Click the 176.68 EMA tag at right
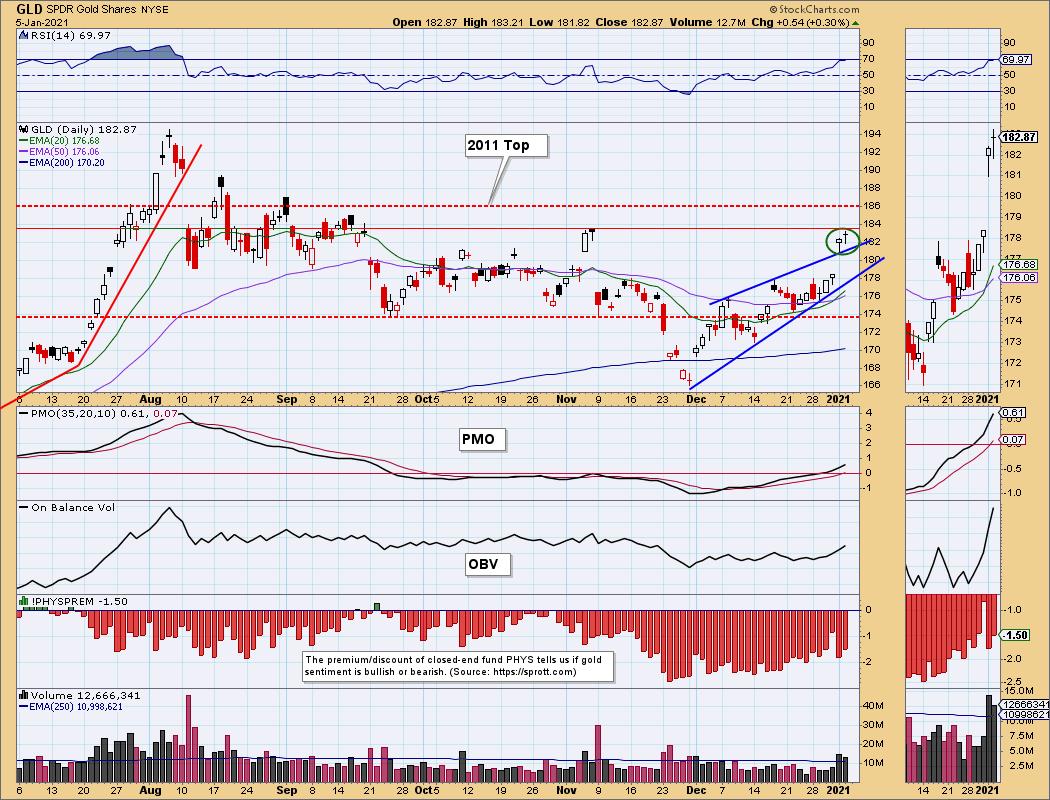The height and width of the screenshot is (800, 1050). pos(1021,264)
